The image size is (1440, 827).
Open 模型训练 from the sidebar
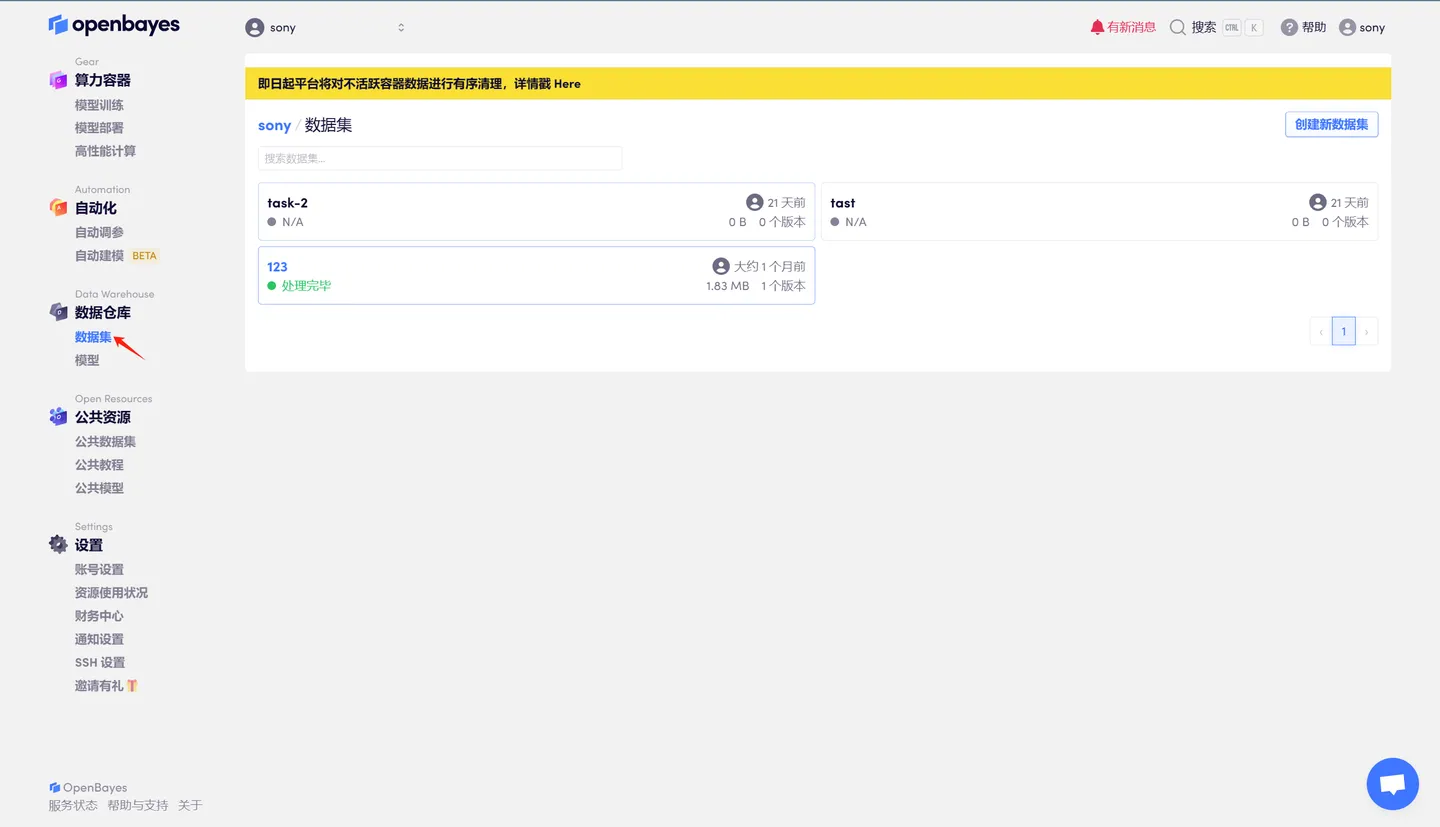(99, 104)
